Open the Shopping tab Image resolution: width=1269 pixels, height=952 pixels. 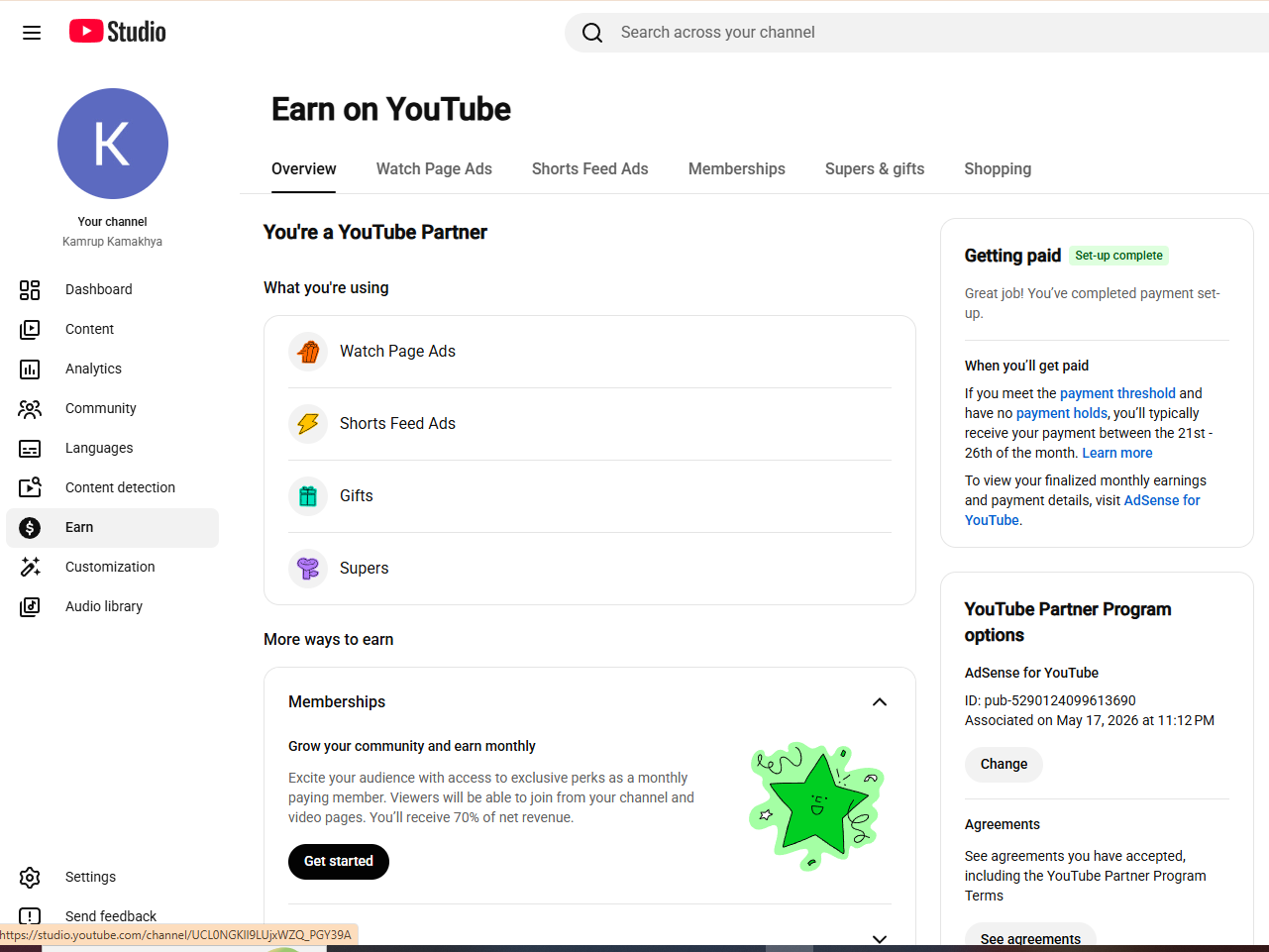click(x=998, y=169)
